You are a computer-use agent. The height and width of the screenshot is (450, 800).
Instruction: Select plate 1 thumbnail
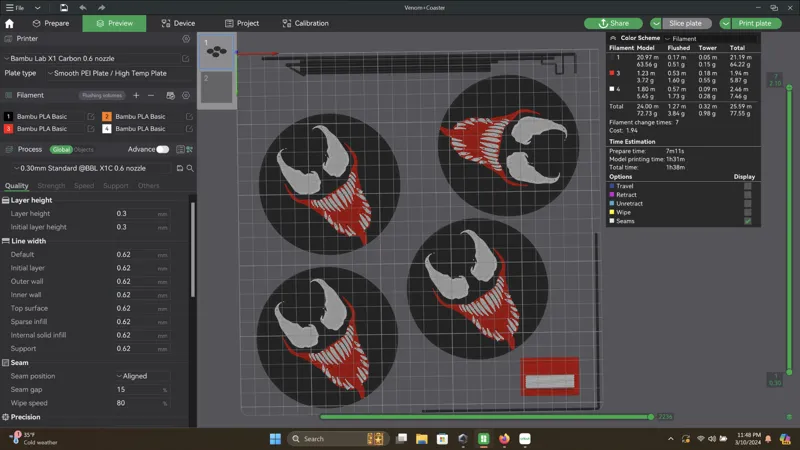pos(217,52)
